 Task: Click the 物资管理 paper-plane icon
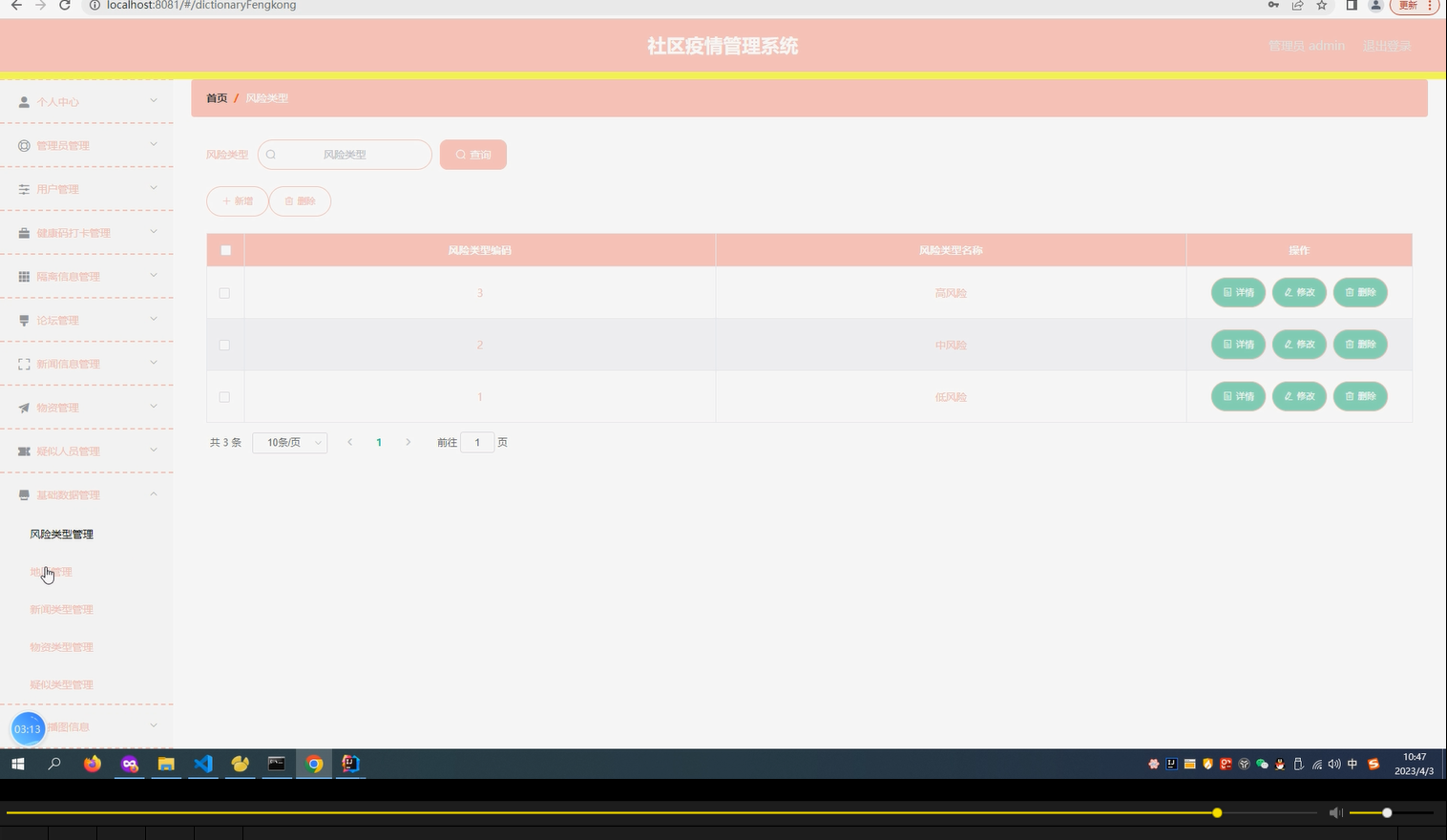point(23,407)
